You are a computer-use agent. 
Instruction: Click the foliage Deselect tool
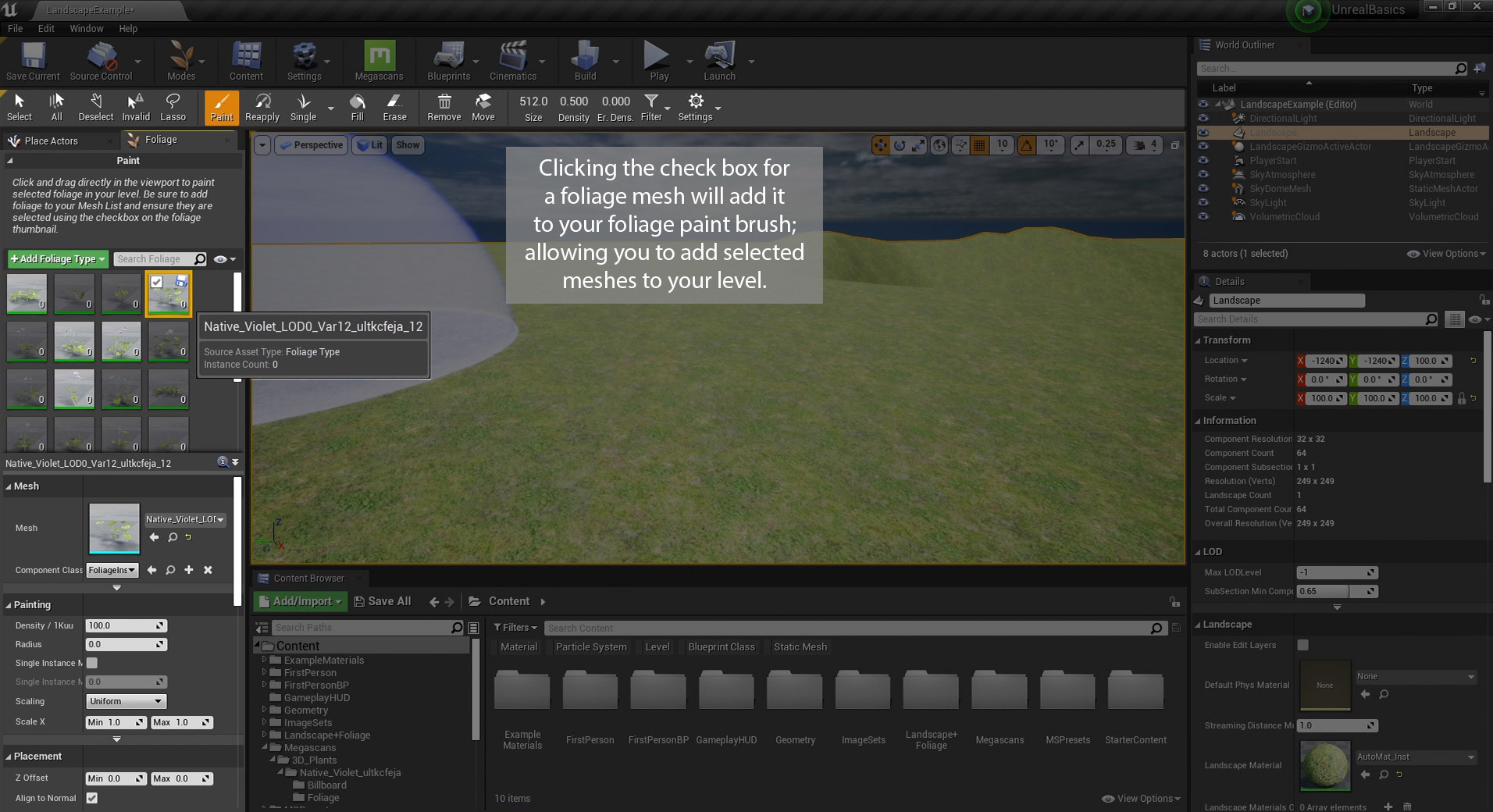96,108
